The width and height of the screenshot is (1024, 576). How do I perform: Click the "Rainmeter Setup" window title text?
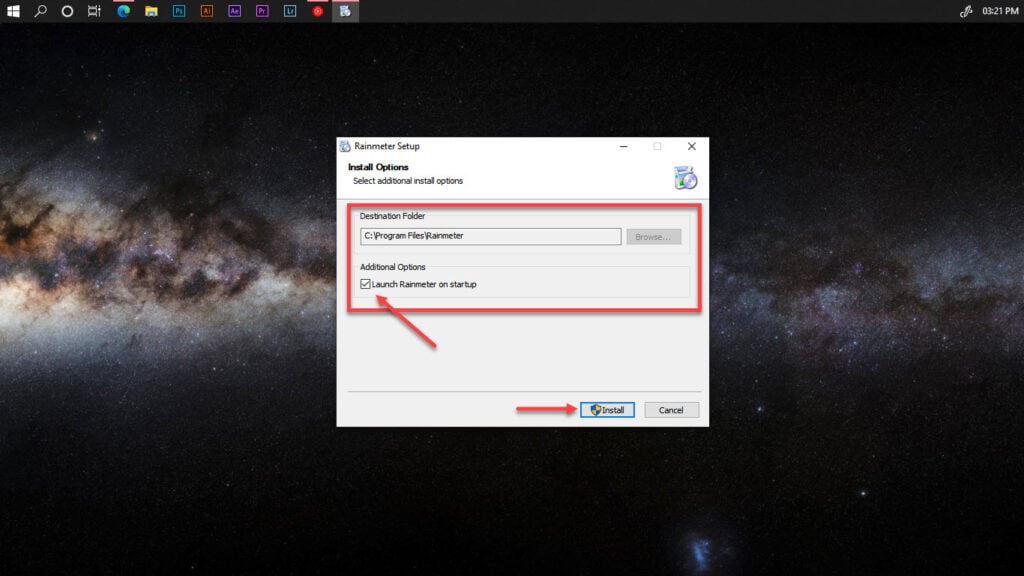[387, 146]
